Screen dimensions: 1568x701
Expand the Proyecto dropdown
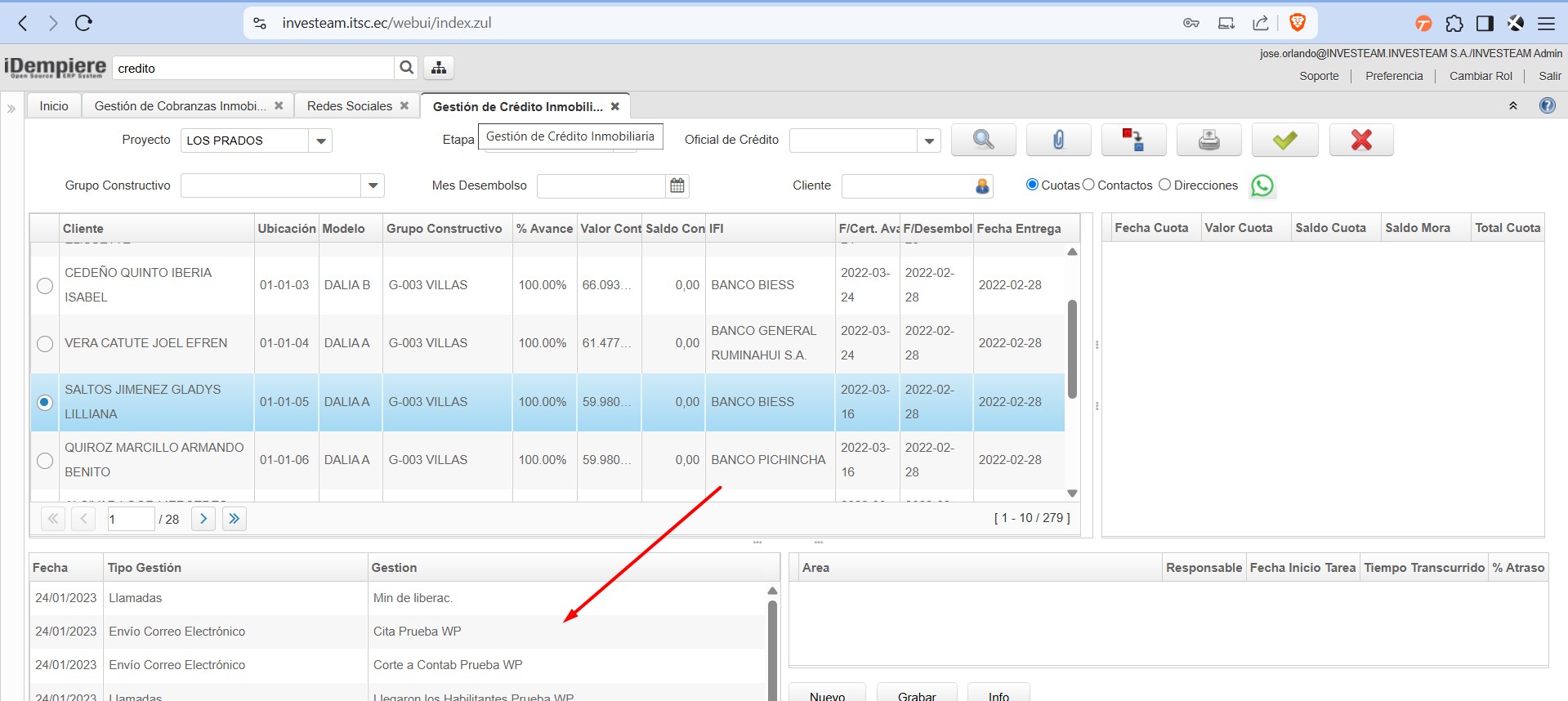point(321,141)
